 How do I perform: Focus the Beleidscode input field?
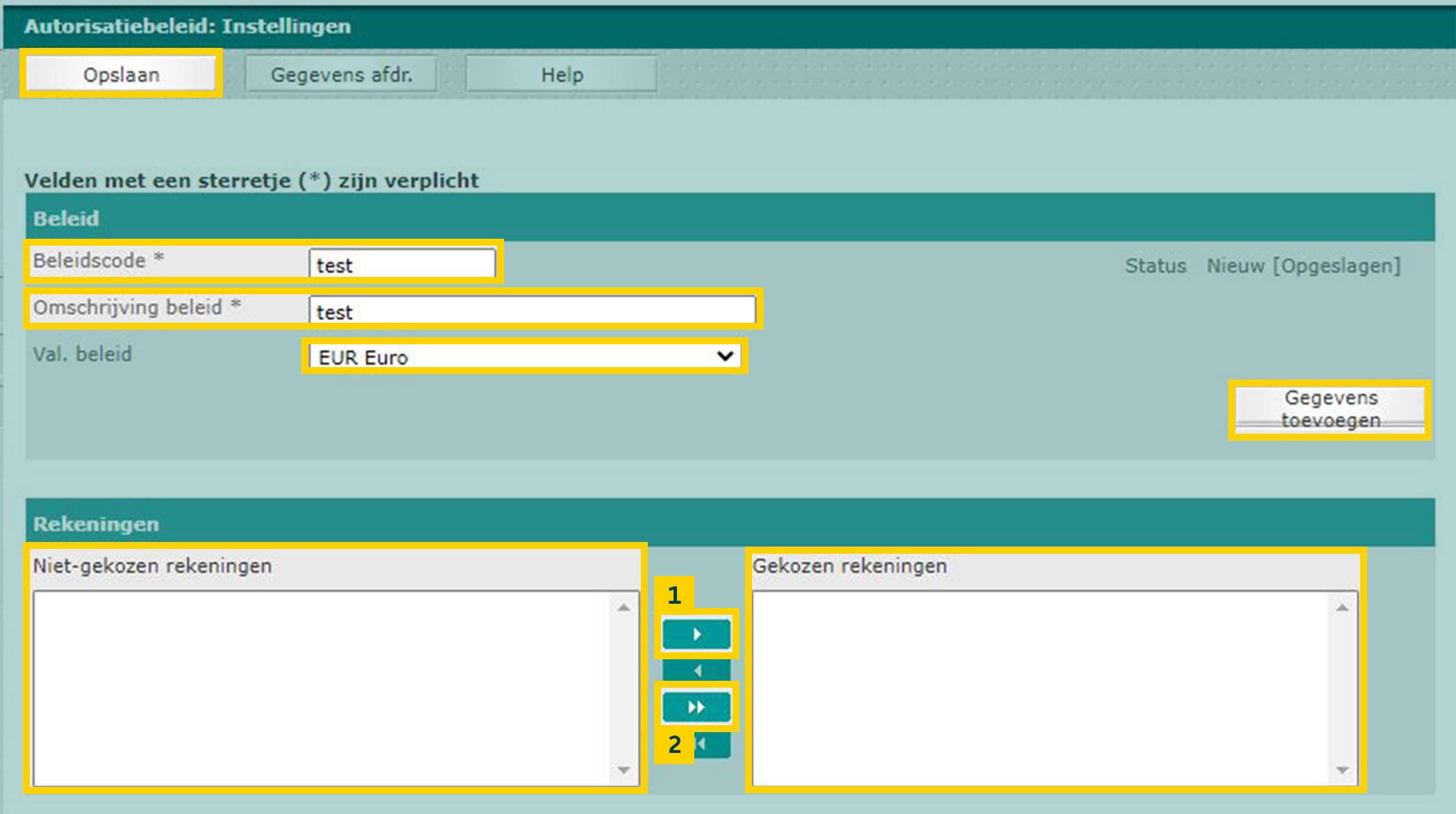tap(402, 264)
